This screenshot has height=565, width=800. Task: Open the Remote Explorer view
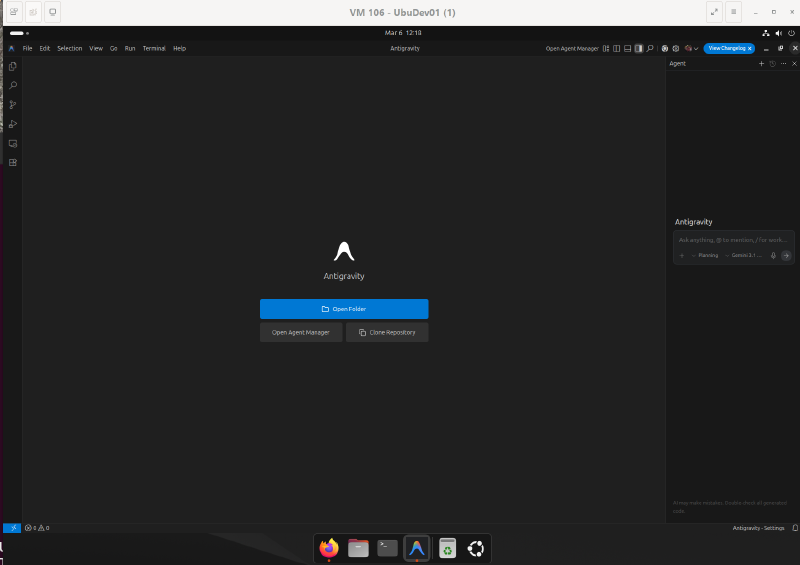[x=13, y=143]
